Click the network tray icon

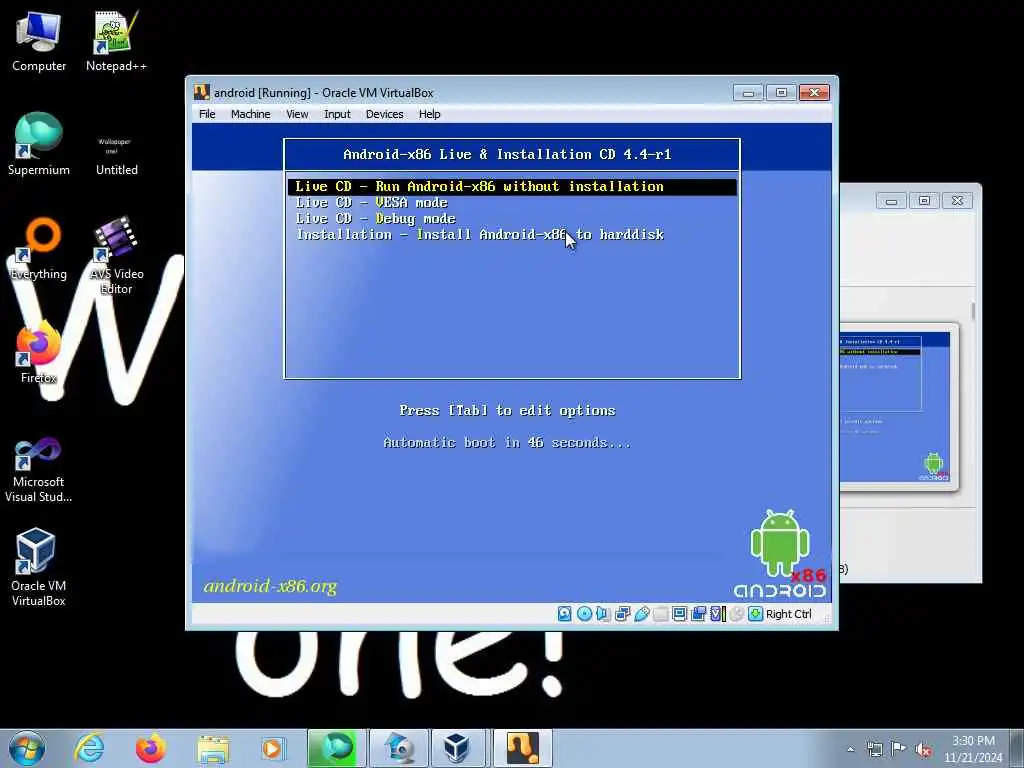coord(874,749)
